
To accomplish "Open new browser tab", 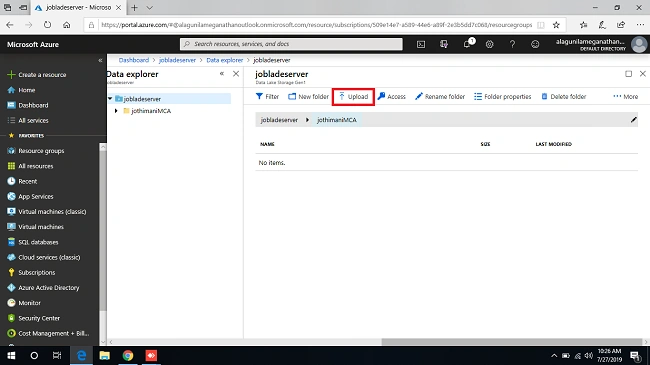I will pos(134,7).
